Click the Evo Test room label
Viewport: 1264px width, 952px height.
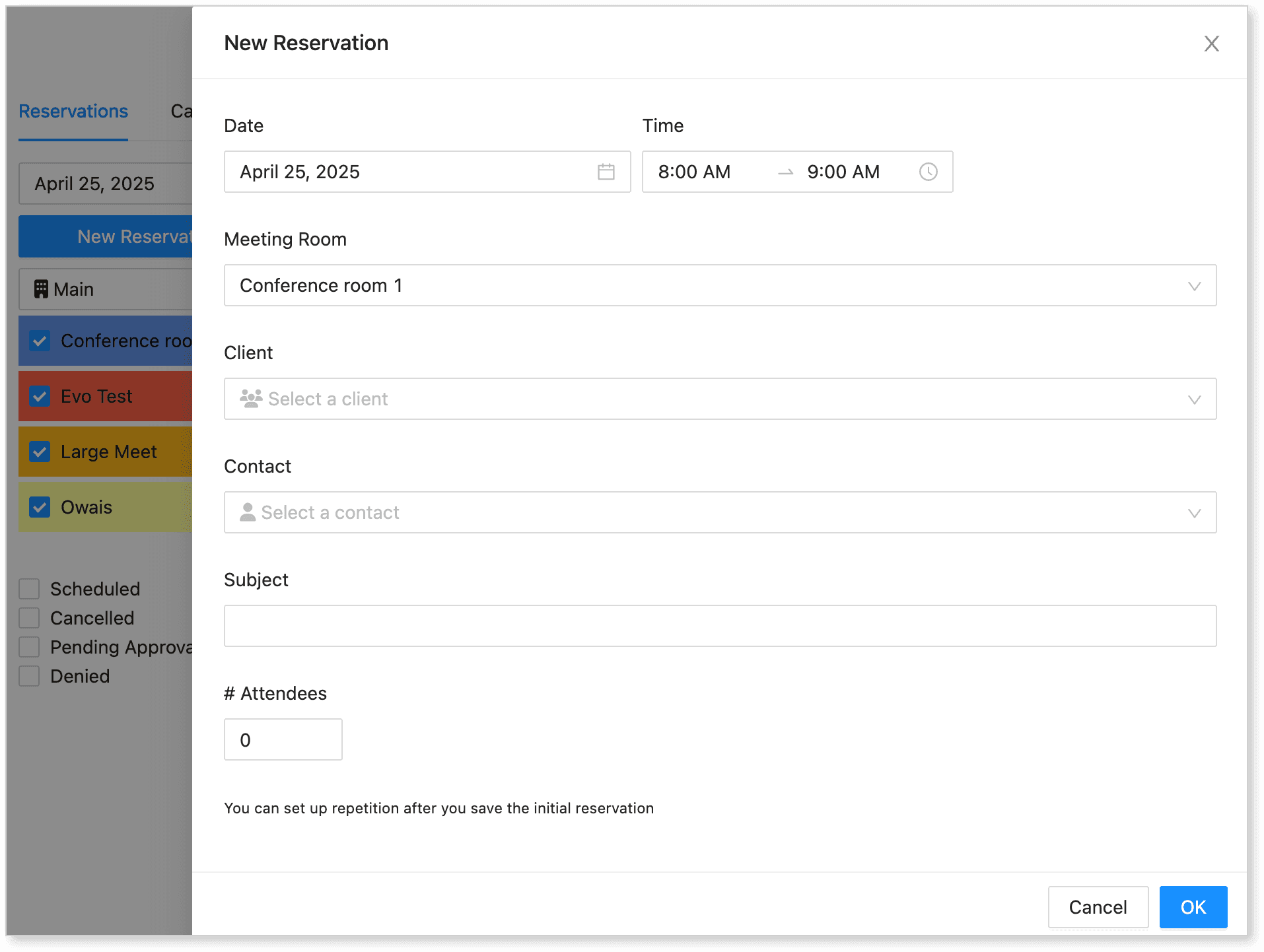[96, 396]
